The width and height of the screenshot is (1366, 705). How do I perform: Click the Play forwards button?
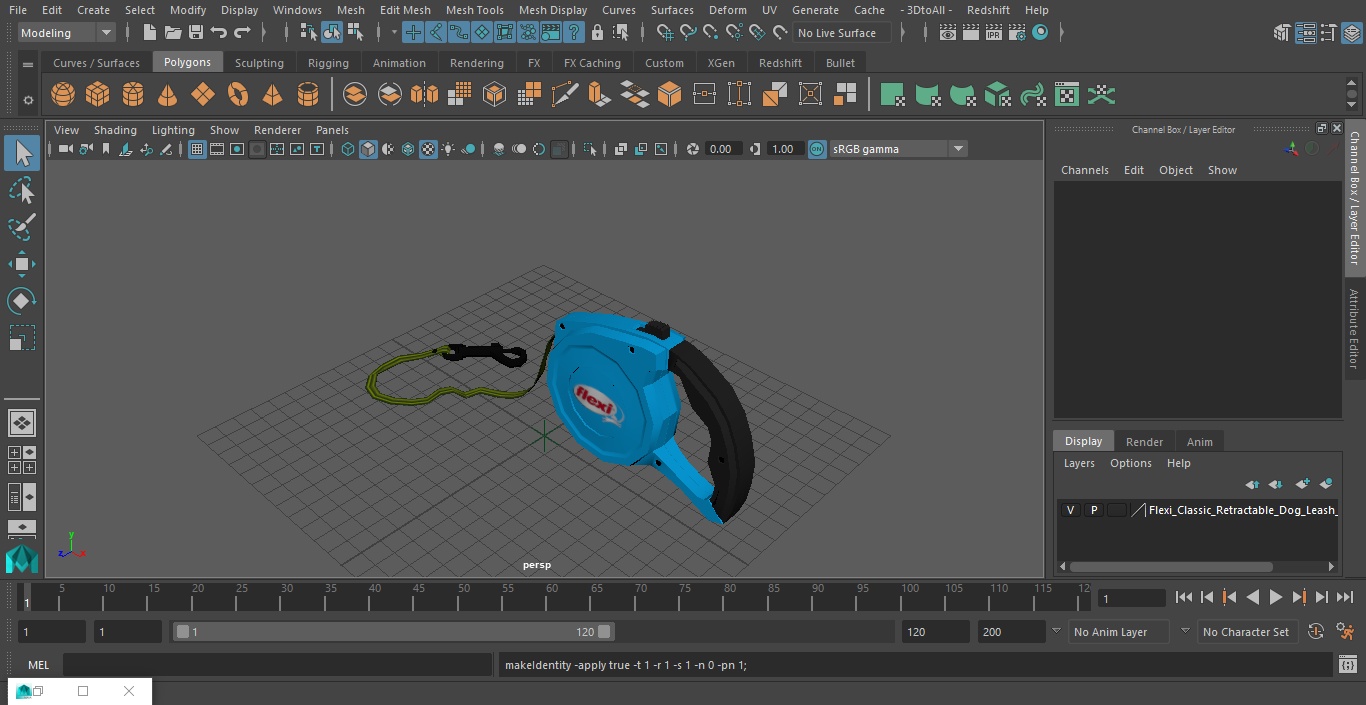1275,597
